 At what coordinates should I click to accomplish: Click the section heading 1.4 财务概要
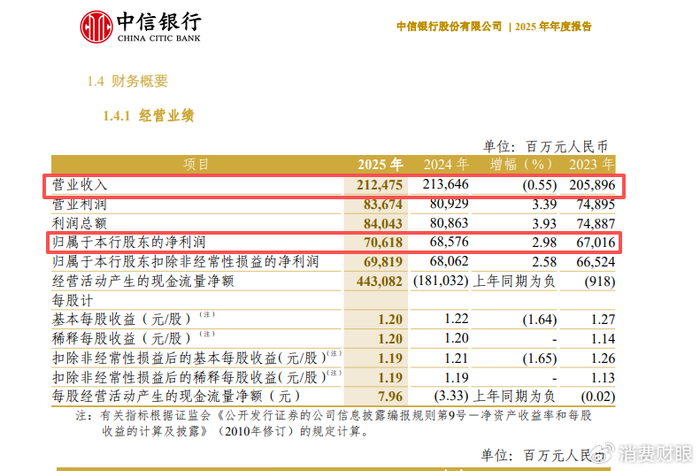point(127,81)
